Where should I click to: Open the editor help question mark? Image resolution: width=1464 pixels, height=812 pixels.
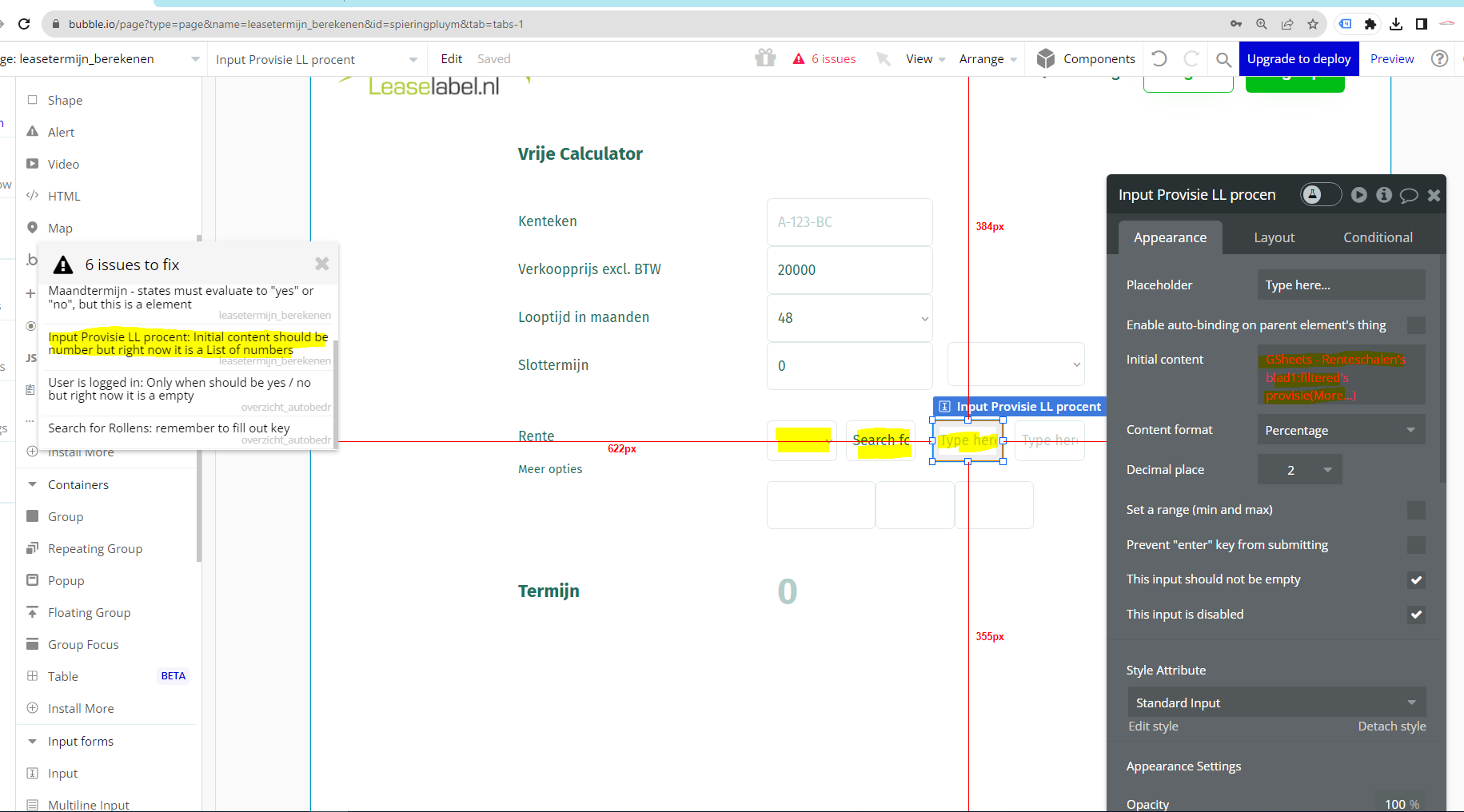[1440, 58]
